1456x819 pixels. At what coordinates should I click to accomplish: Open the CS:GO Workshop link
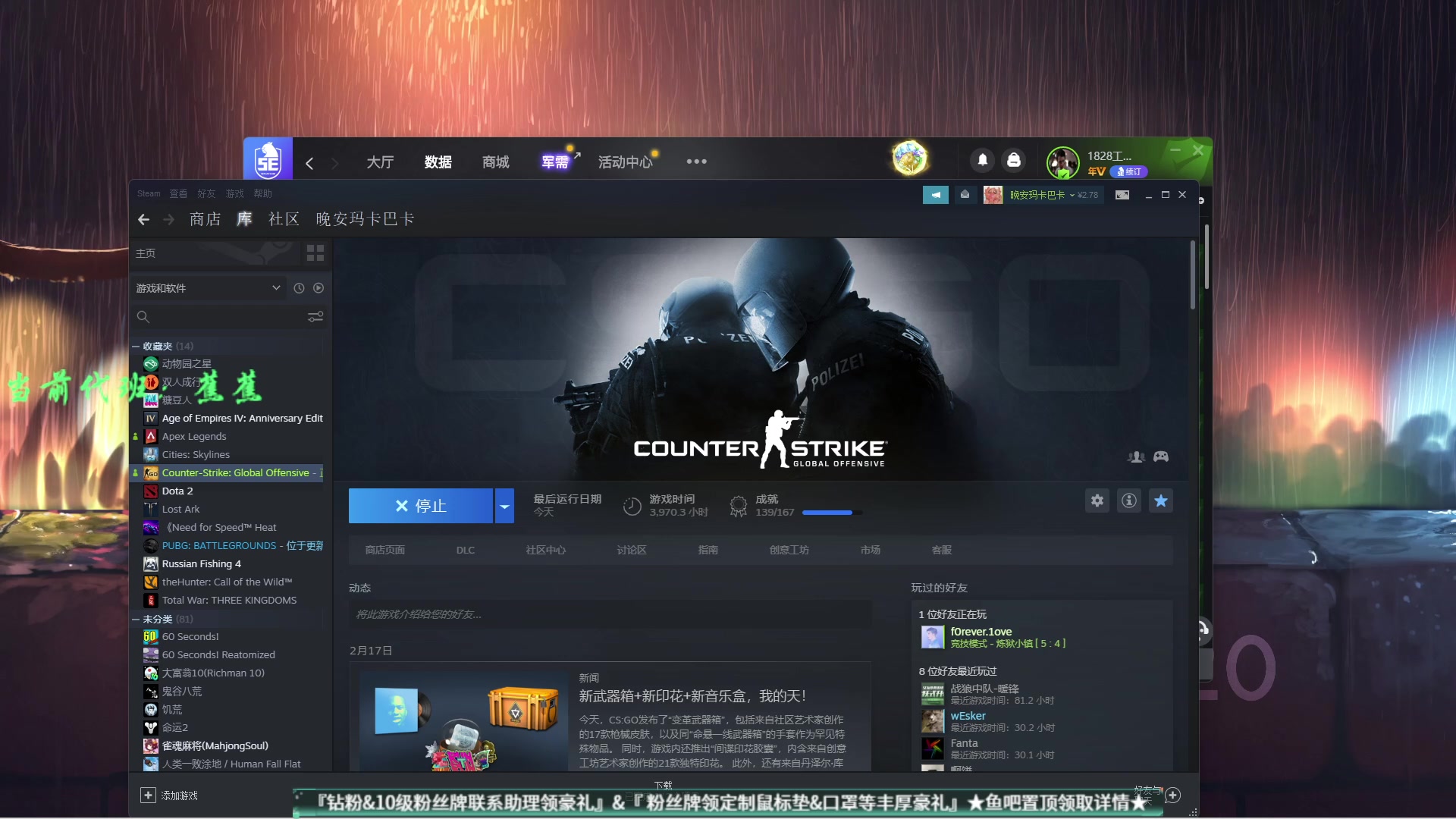point(789,551)
